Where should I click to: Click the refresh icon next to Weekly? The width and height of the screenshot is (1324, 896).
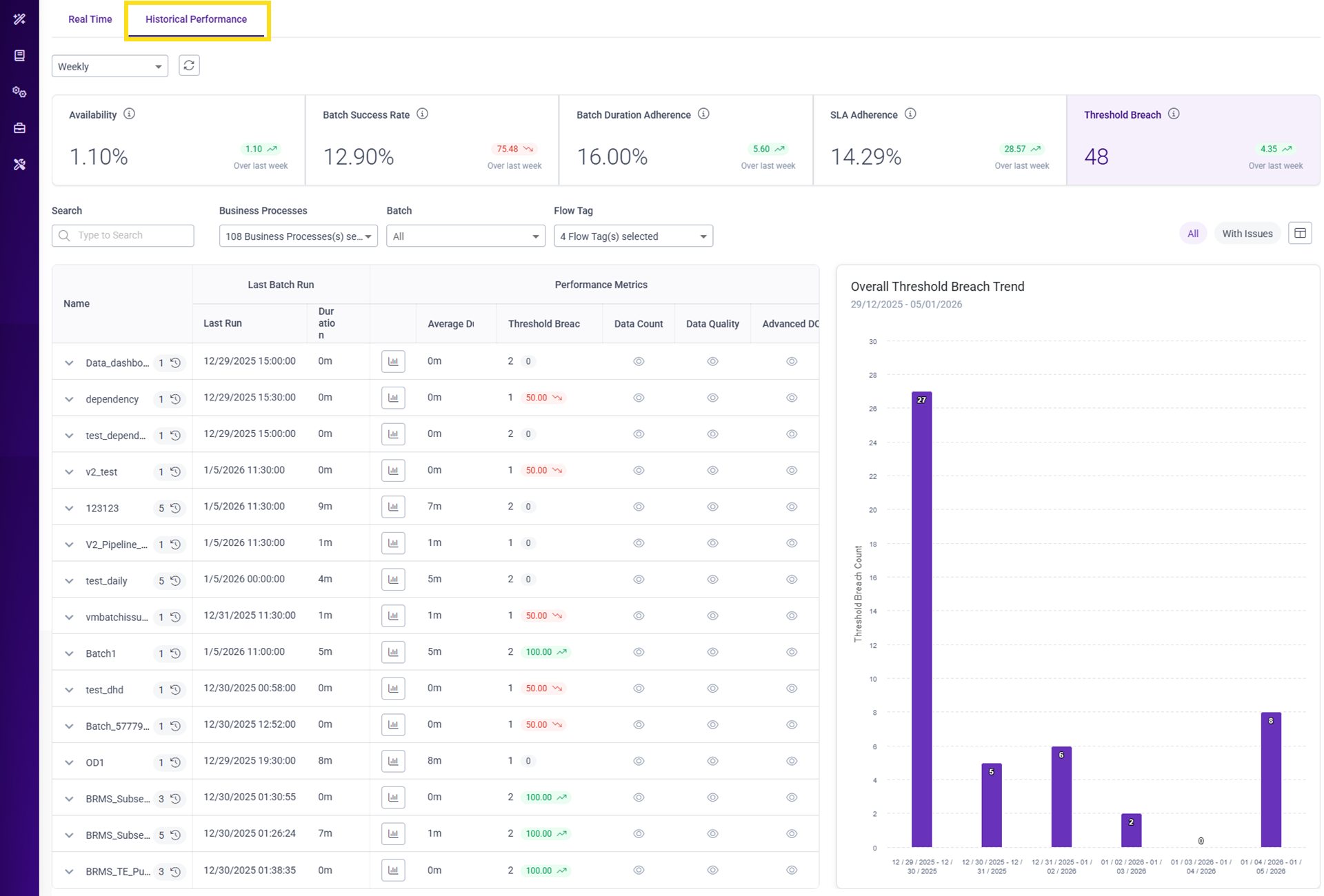pos(189,65)
